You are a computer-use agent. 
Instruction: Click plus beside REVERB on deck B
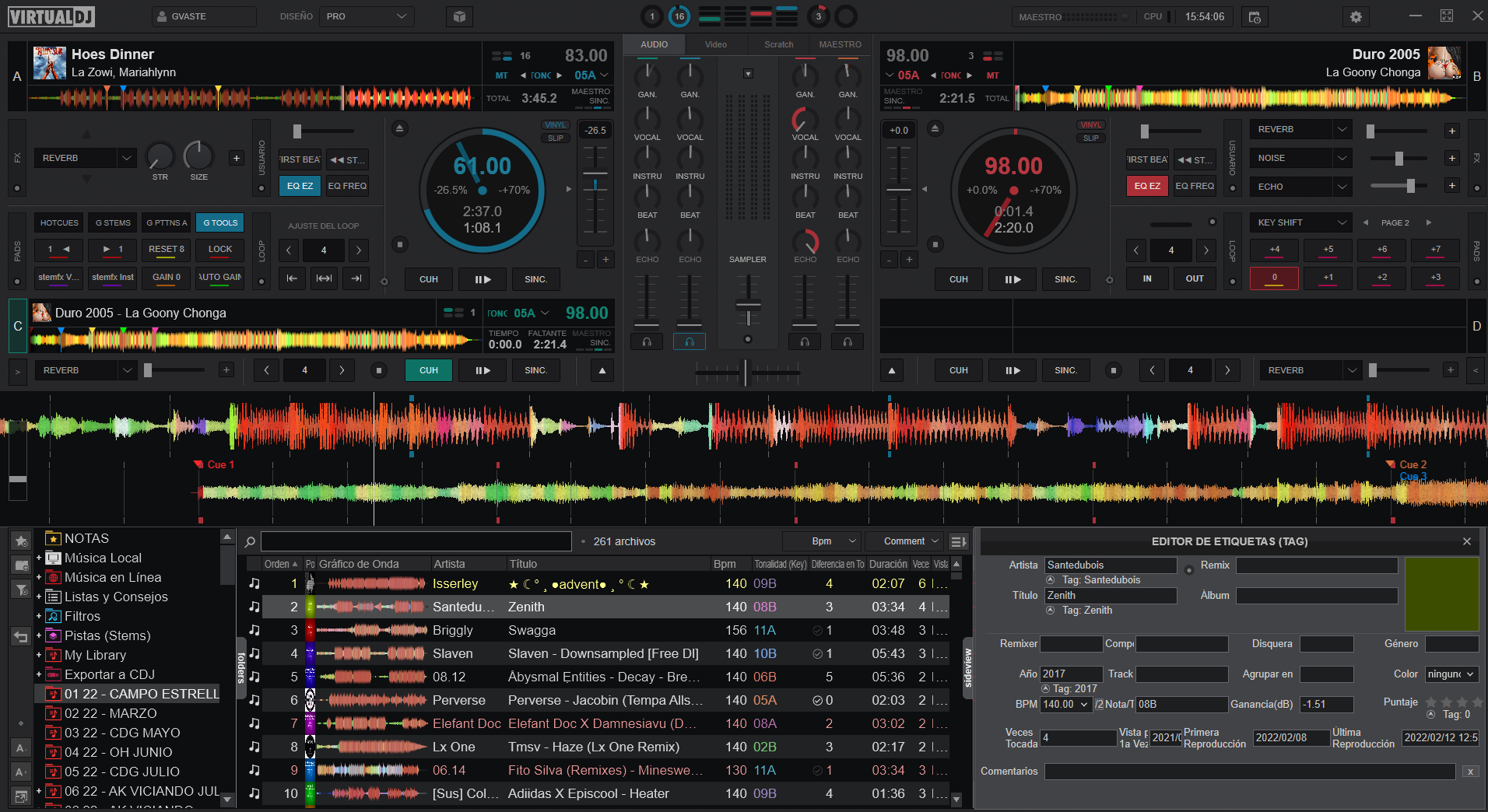click(x=1452, y=131)
